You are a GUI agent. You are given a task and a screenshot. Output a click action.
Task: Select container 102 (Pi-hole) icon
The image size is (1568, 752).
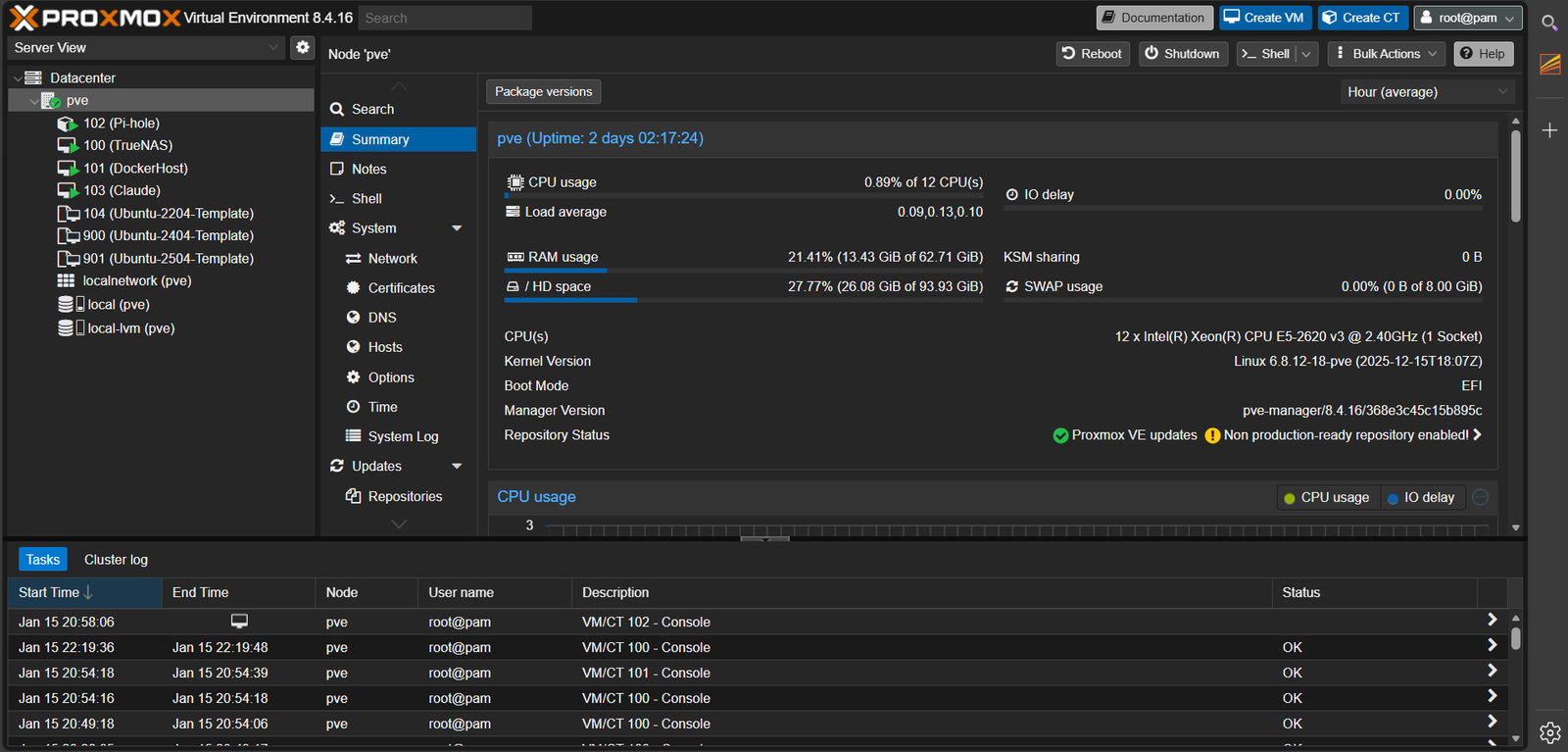coord(67,124)
